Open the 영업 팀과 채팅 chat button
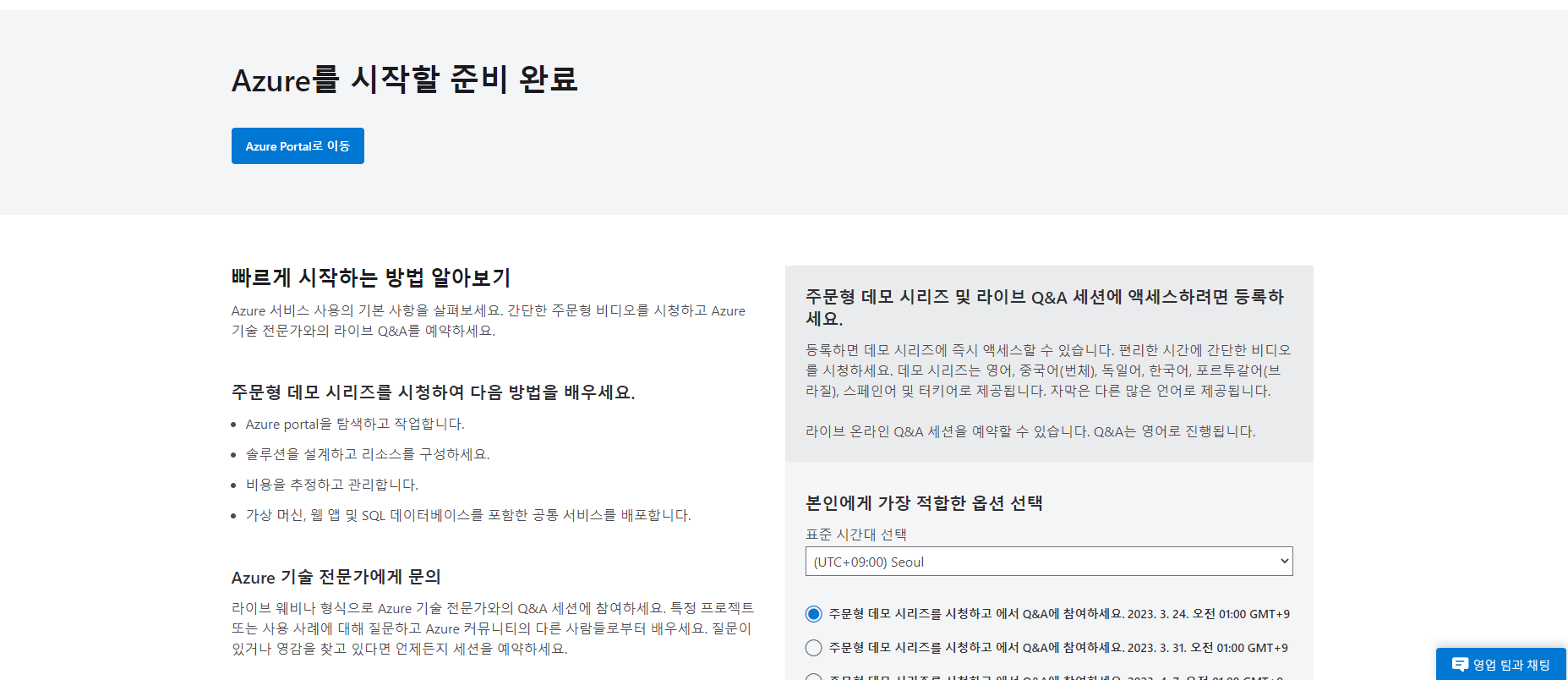Screen dimensions: 1568x680 [1501, 665]
